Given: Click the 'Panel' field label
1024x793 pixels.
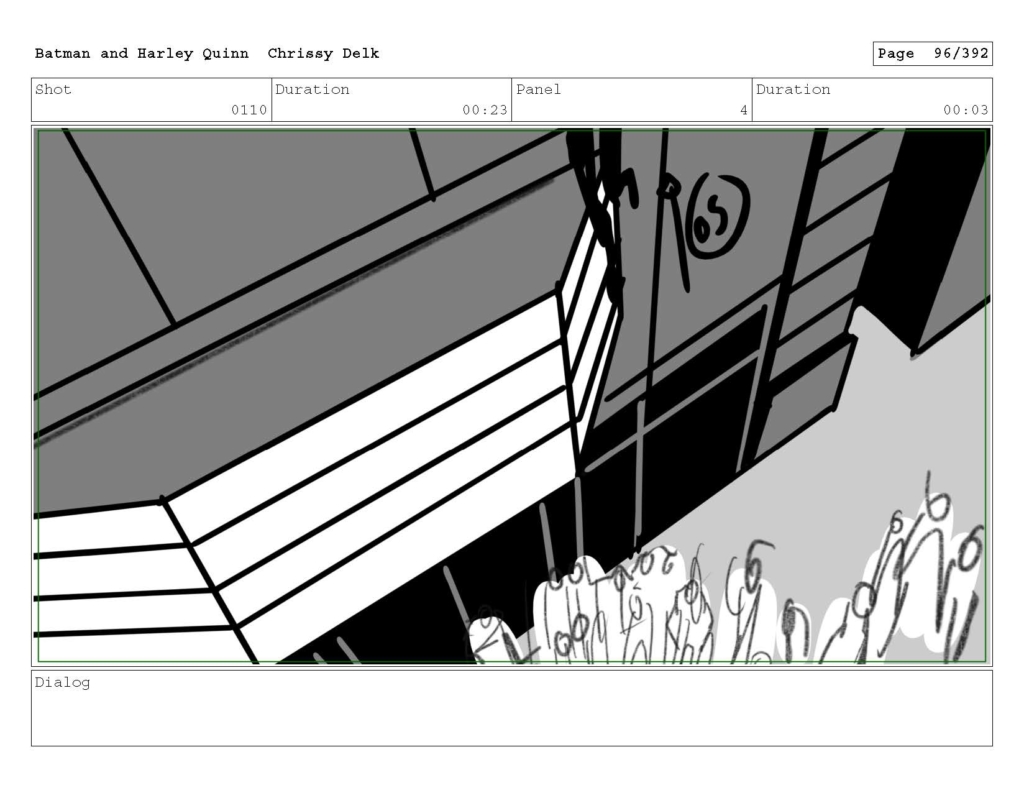Looking at the screenshot, I should [x=538, y=89].
